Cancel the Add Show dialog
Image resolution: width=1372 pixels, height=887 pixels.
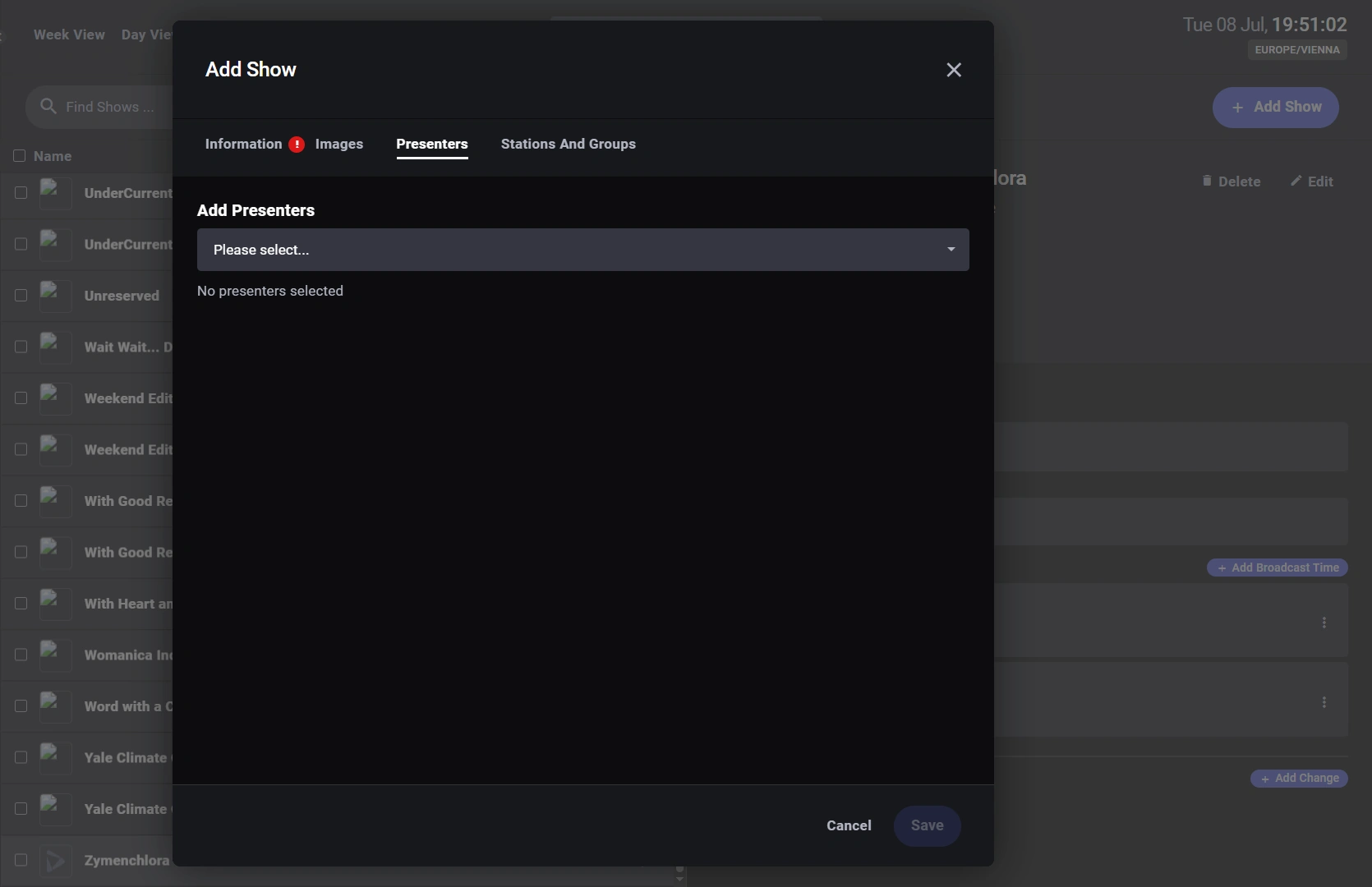[849, 825]
